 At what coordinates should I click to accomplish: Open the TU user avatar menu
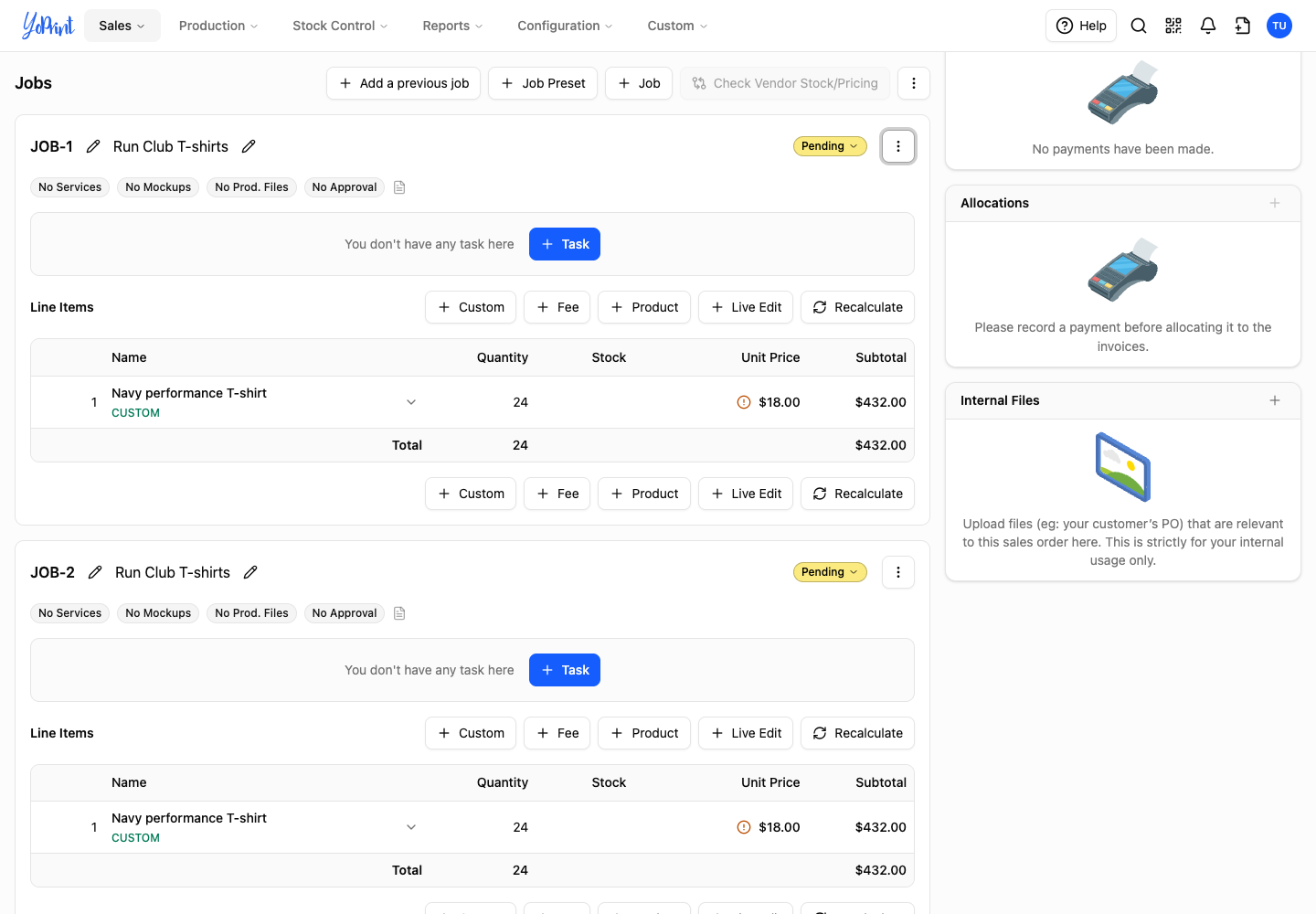[1279, 26]
